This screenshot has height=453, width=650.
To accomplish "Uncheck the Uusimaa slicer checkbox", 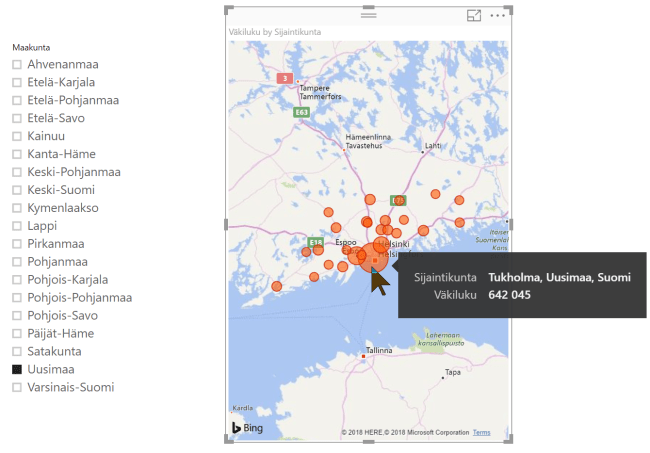I will [x=17, y=369].
